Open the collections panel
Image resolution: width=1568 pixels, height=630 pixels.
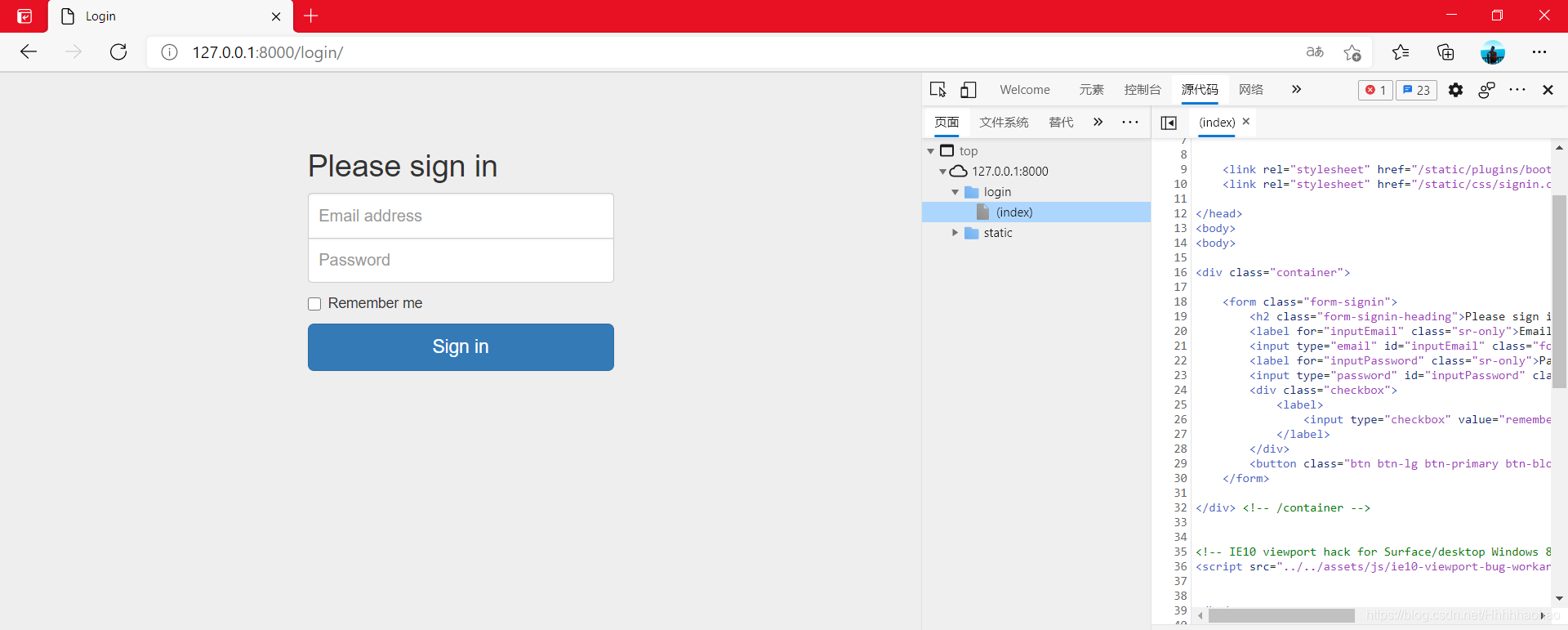(1445, 52)
